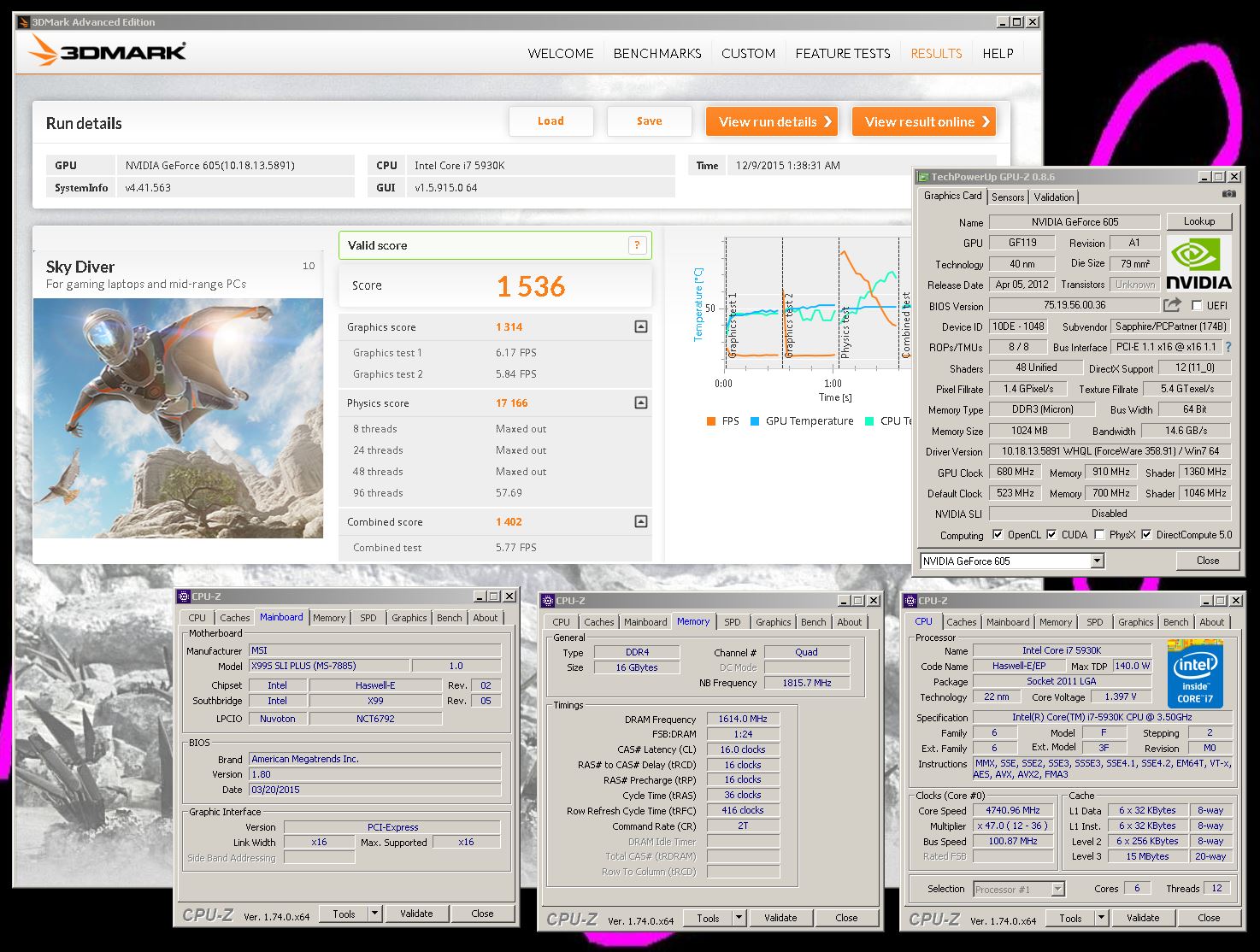Go to the WELCOME tab in 3DMark

(561, 53)
